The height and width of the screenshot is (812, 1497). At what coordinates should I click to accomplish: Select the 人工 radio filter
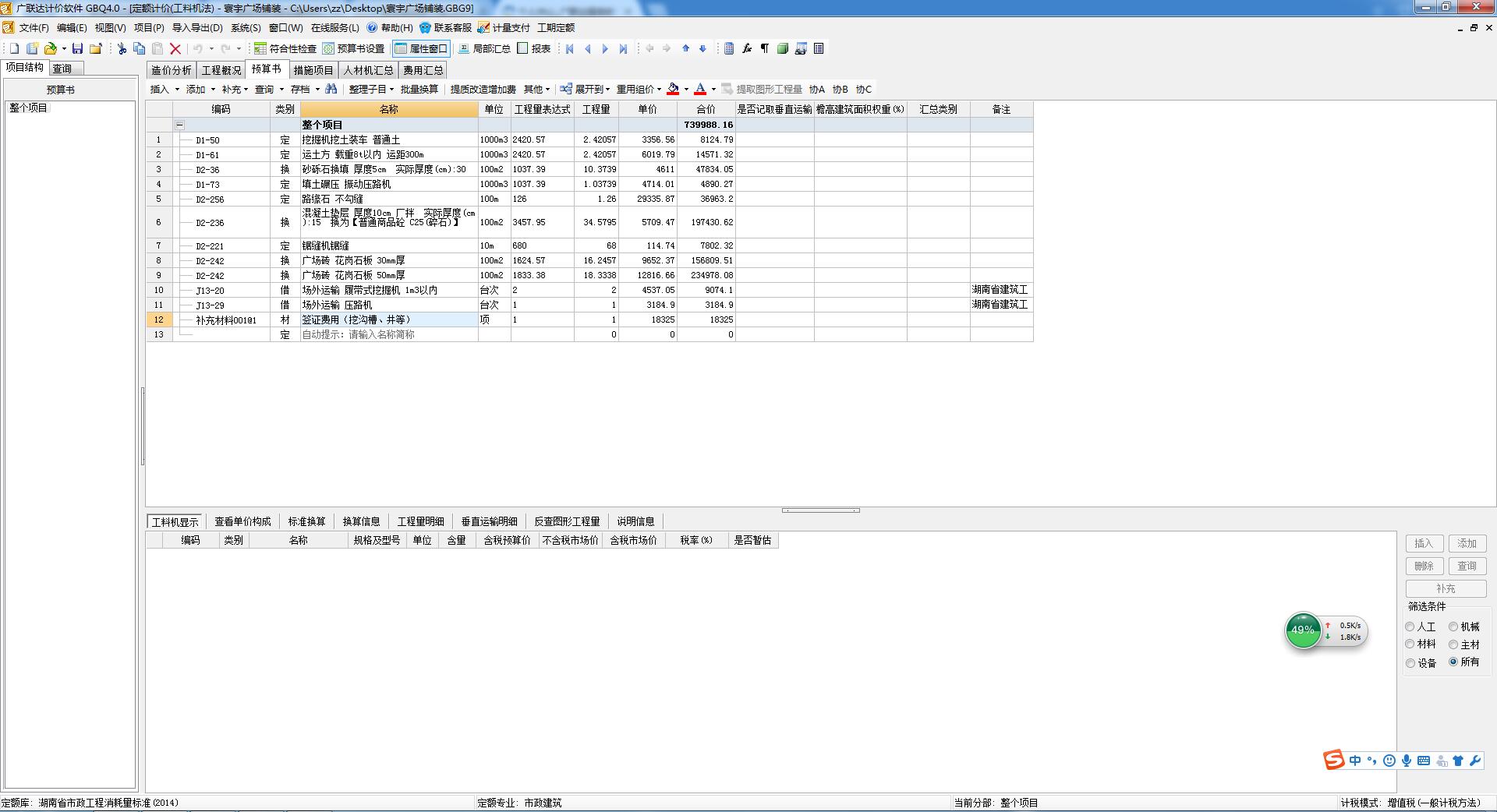tap(1410, 627)
